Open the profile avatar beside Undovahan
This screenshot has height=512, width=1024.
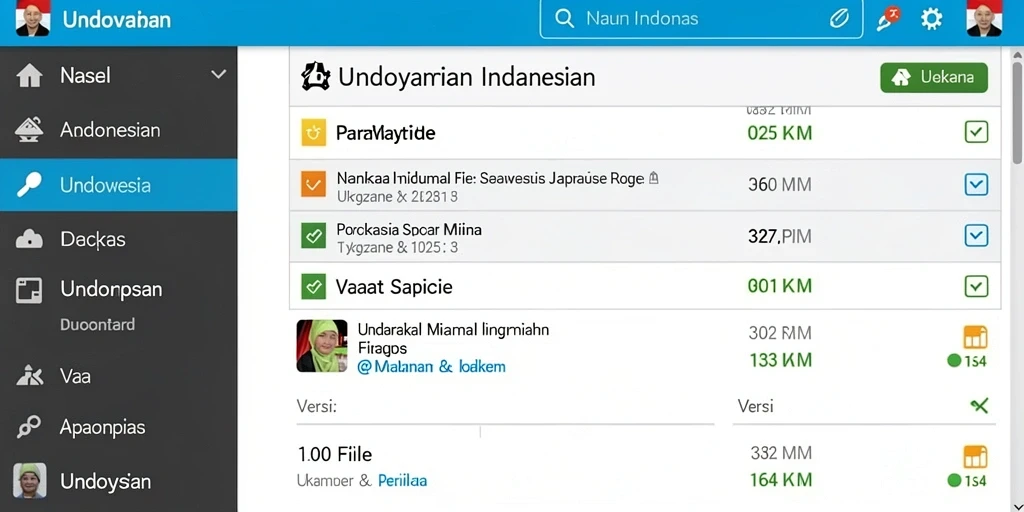pyautogui.click(x=32, y=18)
